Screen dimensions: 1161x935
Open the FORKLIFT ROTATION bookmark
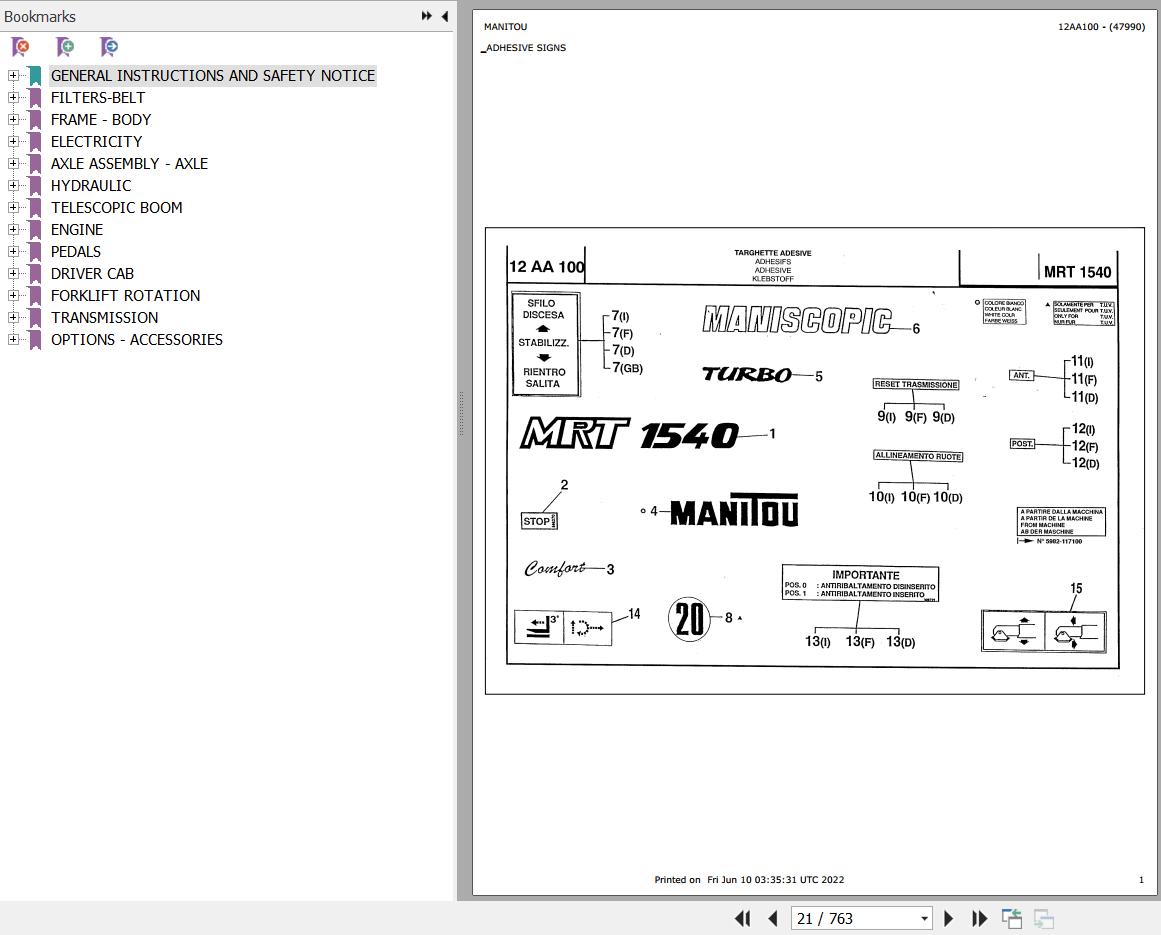(x=125, y=295)
